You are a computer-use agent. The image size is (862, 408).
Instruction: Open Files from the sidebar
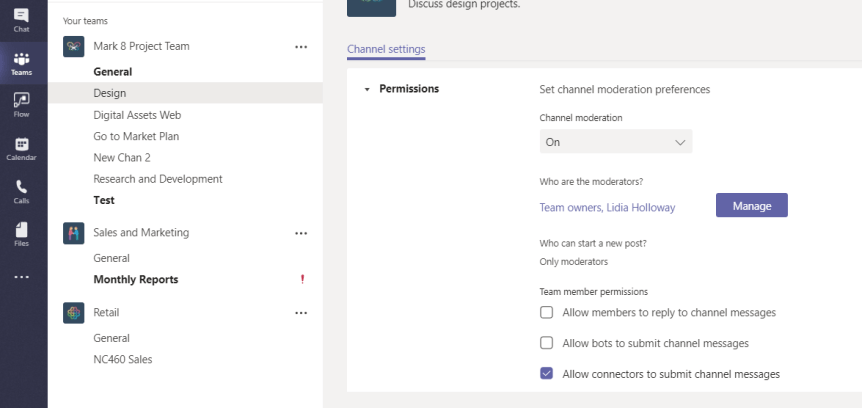(21, 234)
